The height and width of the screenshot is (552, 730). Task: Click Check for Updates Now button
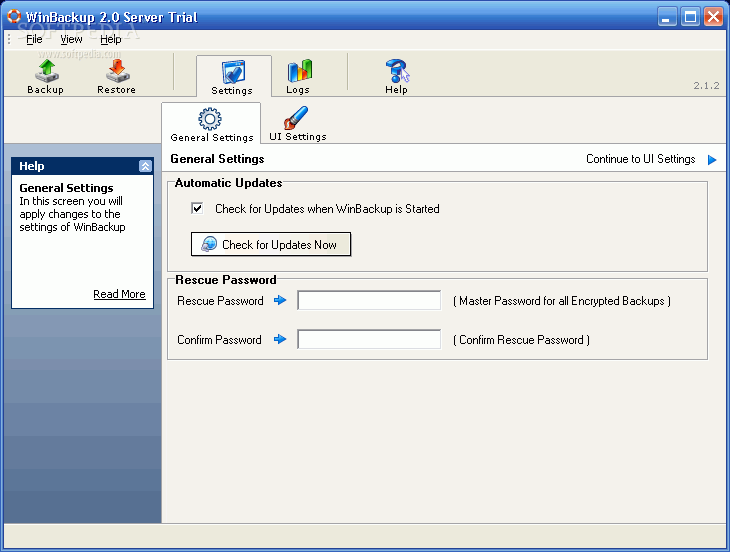pos(271,244)
